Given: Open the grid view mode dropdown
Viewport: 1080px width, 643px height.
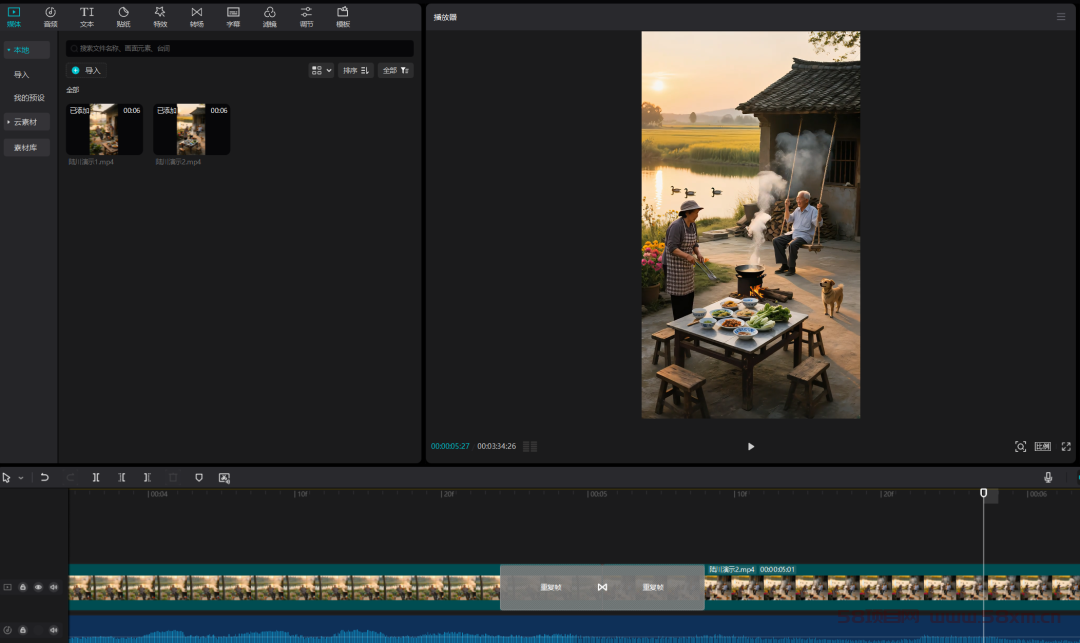Looking at the screenshot, I should coord(321,70).
